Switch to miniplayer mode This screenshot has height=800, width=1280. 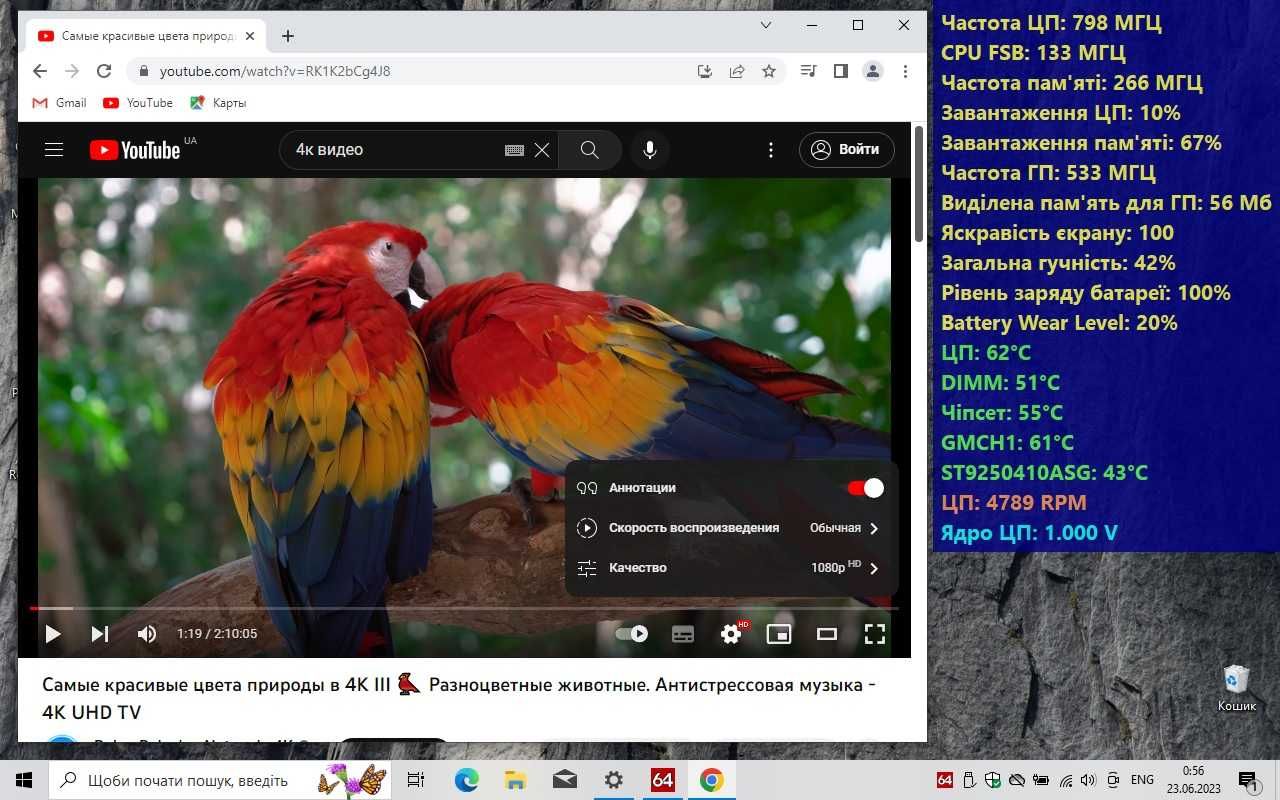[x=779, y=634]
